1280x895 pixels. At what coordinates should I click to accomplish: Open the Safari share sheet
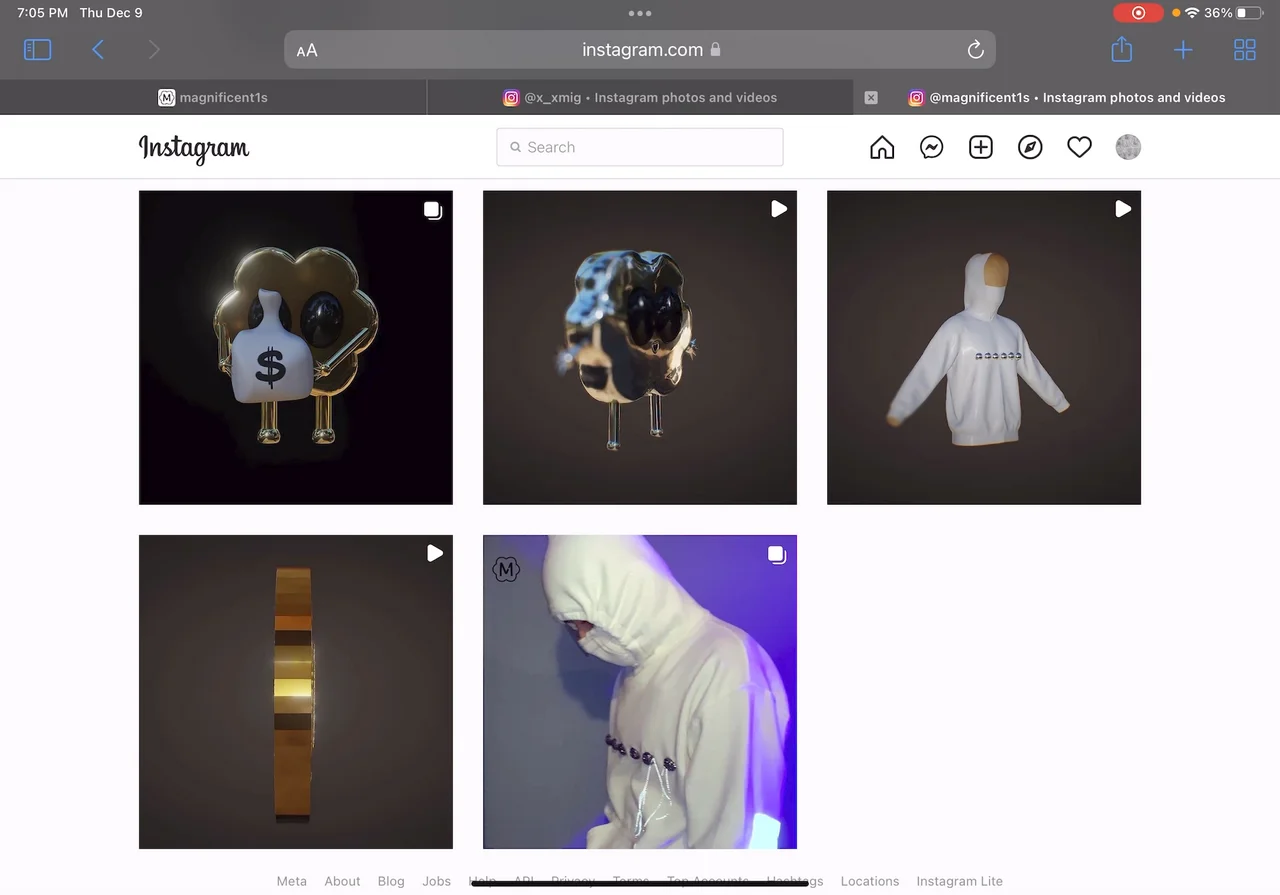pyautogui.click(x=1122, y=49)
